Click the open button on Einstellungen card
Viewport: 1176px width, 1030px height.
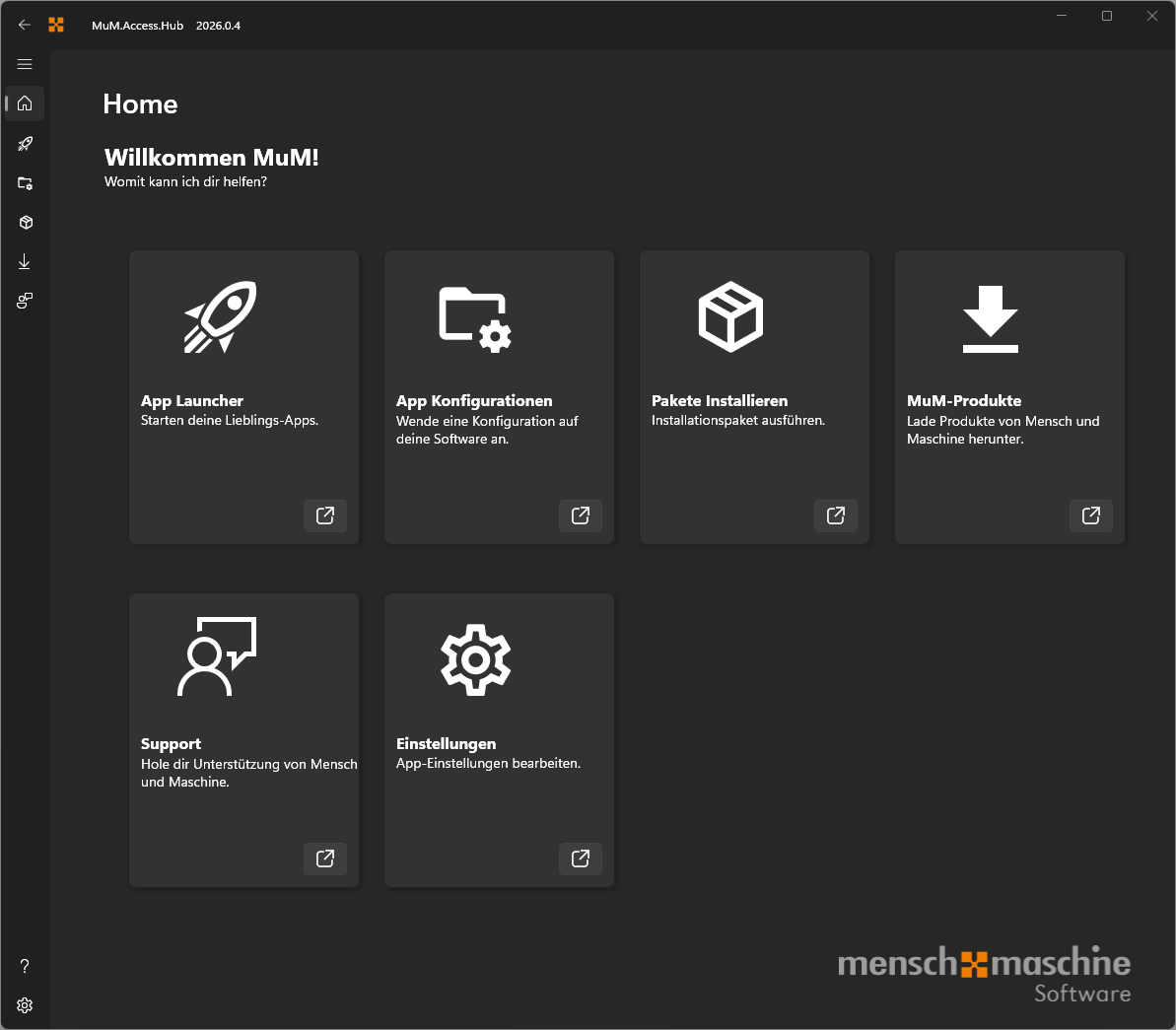click(581, 858)
